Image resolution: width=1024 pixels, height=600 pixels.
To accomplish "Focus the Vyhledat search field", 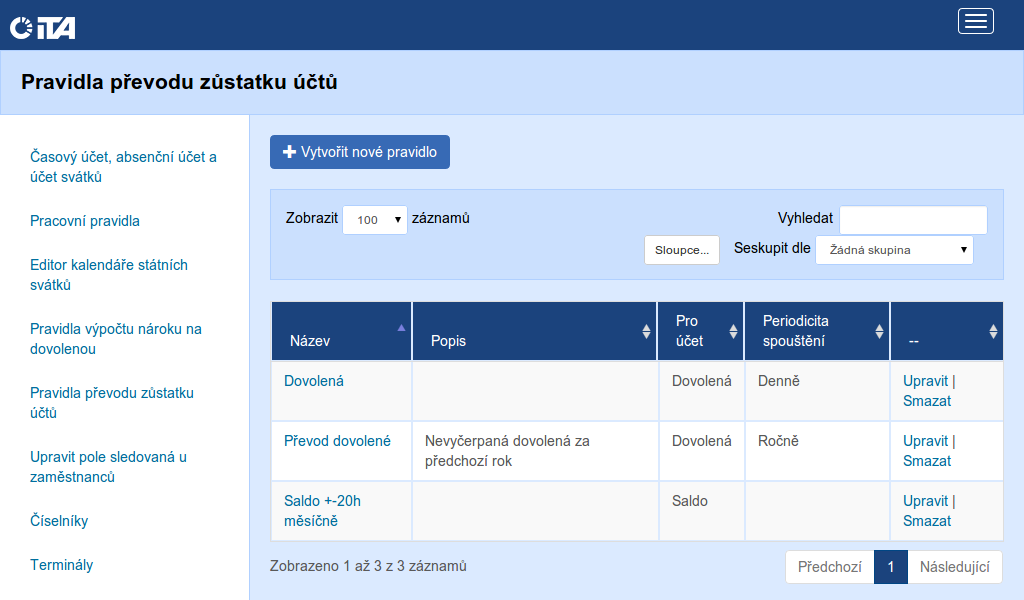I will point(912,220).
